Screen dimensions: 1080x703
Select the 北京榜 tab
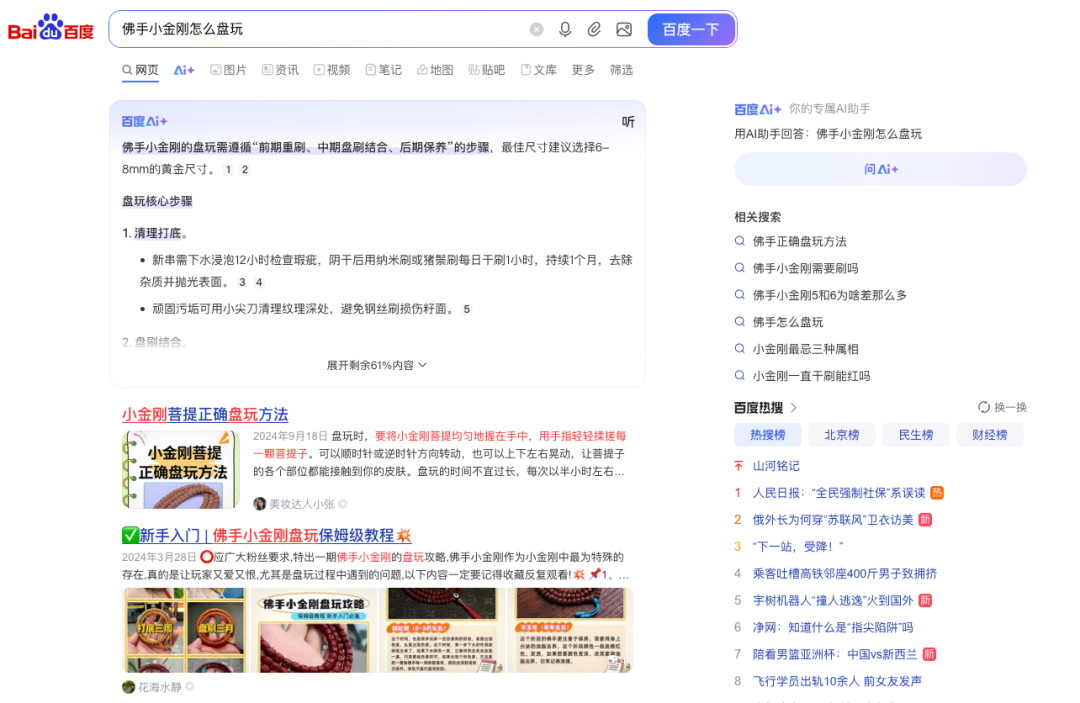pyautogui.click(x=842, y=434)
